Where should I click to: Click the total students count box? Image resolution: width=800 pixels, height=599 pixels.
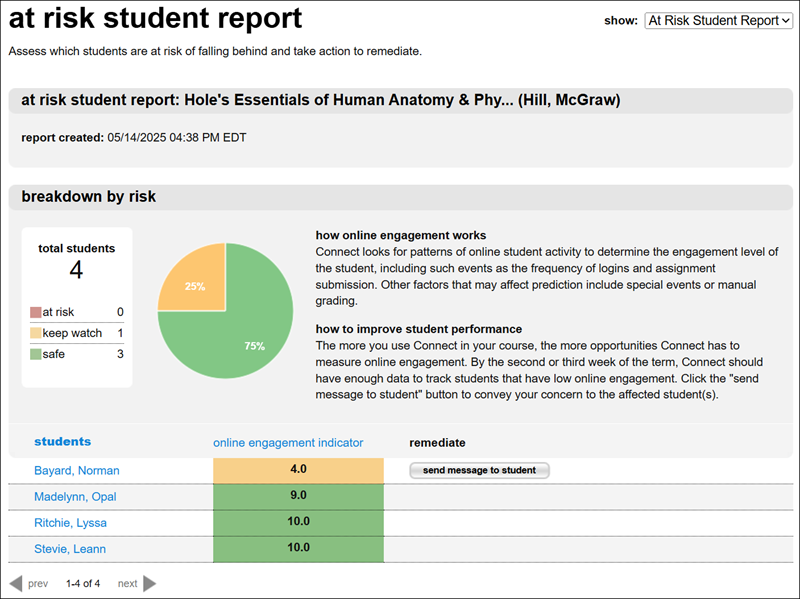(x=77, y=262)
